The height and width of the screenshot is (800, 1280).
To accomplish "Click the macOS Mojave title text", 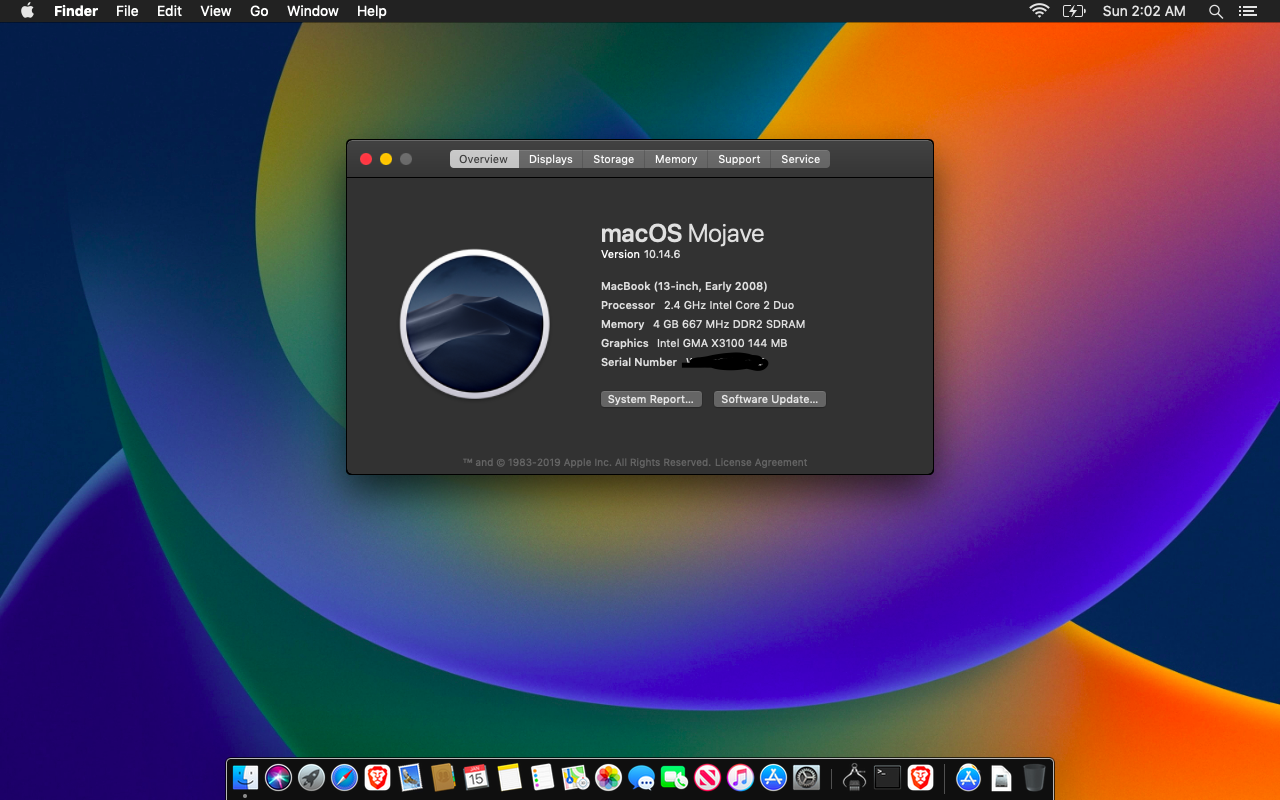I will (682, 233).
